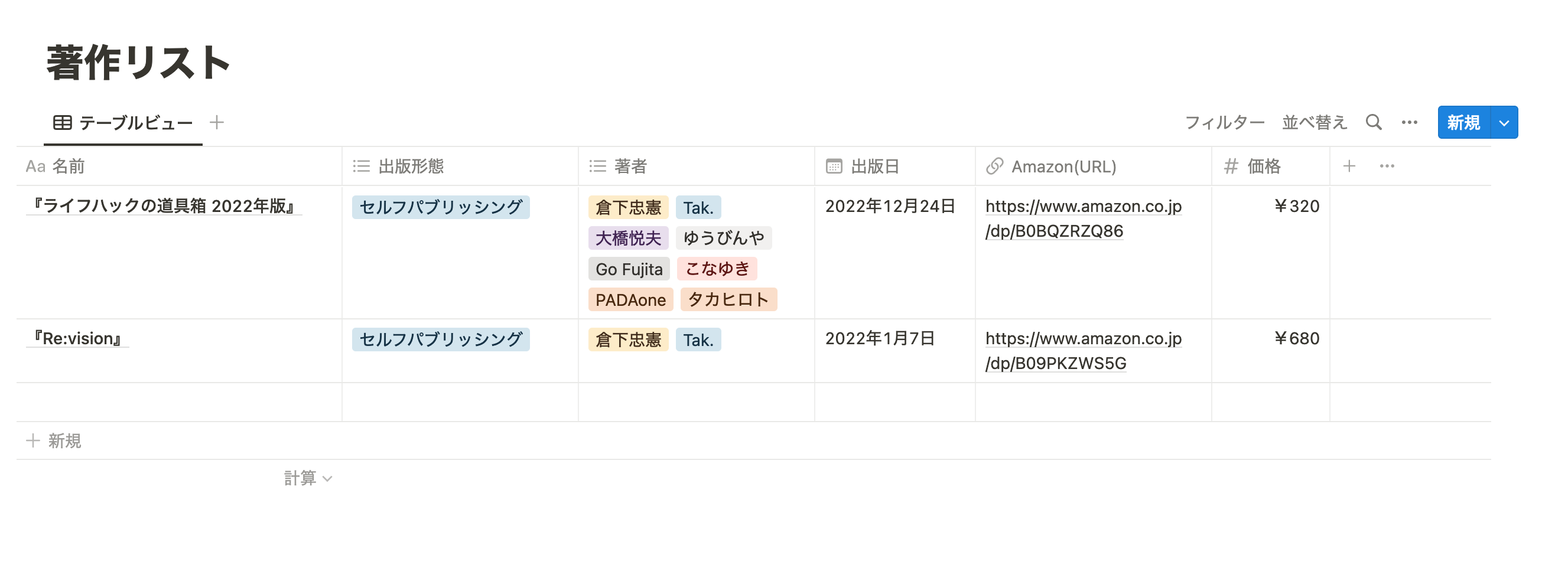Open column header three-dot options
The width and height of the screenshot is (1568, 581).
click(1387, 166)
